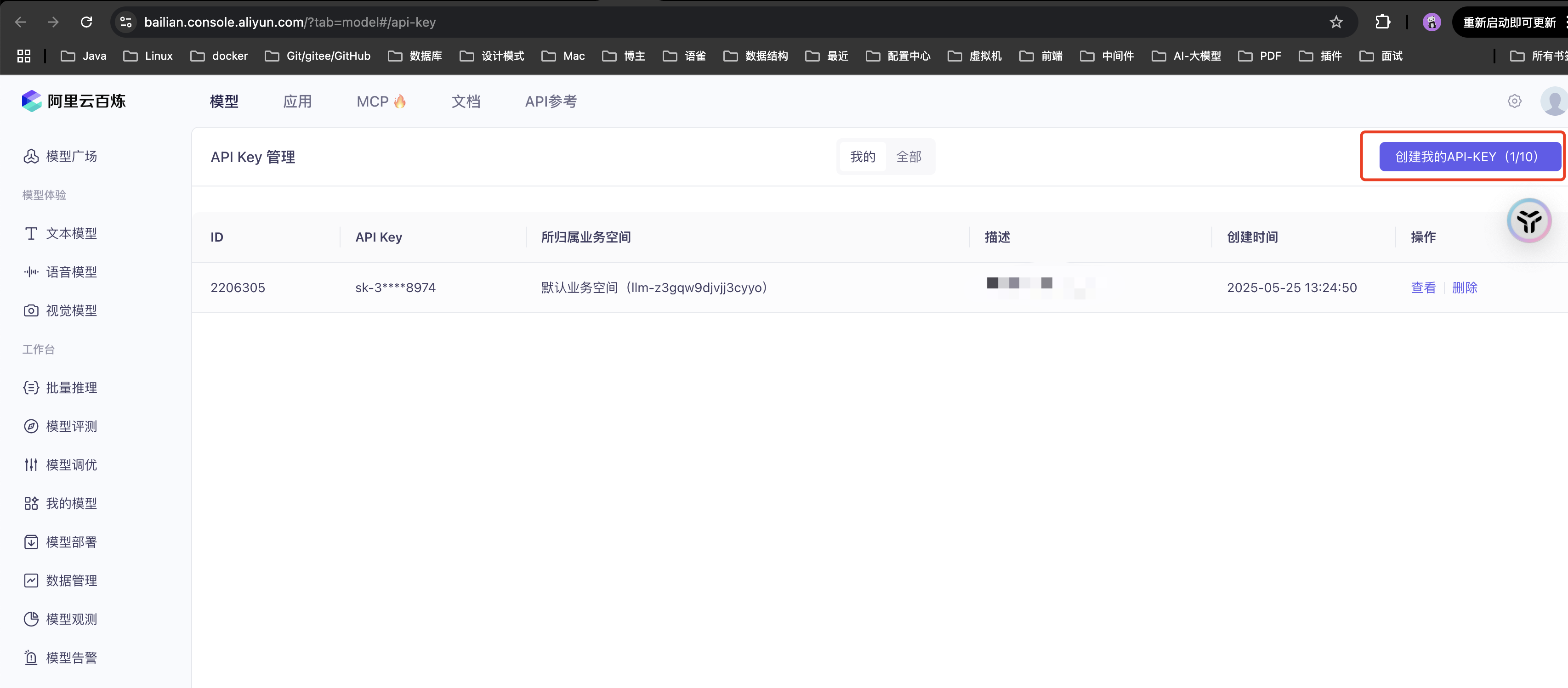Switch the filter to 全部
The image size is (1568, 688).
coord(909,156)
